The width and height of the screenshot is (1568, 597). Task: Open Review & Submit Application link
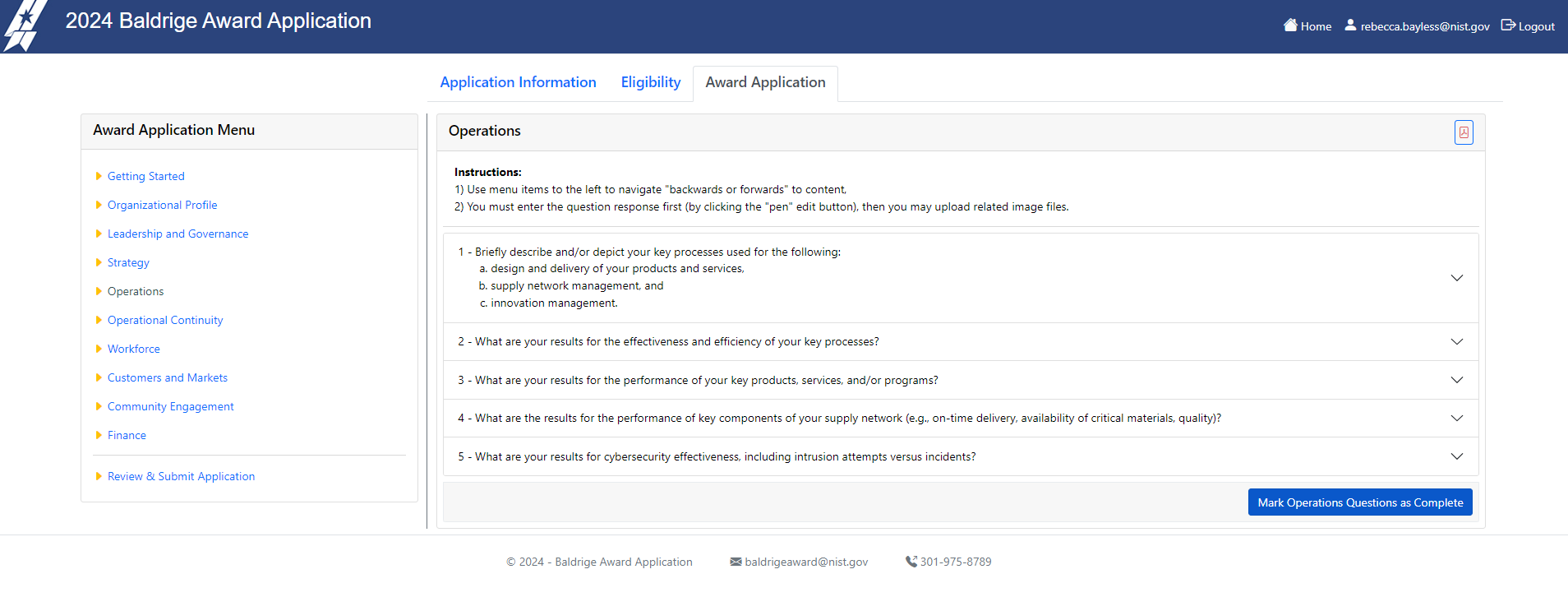(181, 476)
